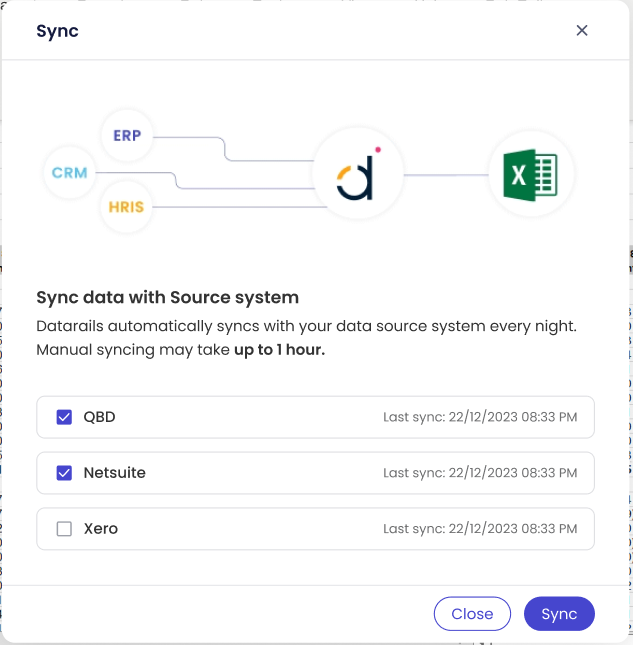Click the CRM source badge
This screenshot has height=645, width=633.
pyautogui.click(x=70, y=172)
